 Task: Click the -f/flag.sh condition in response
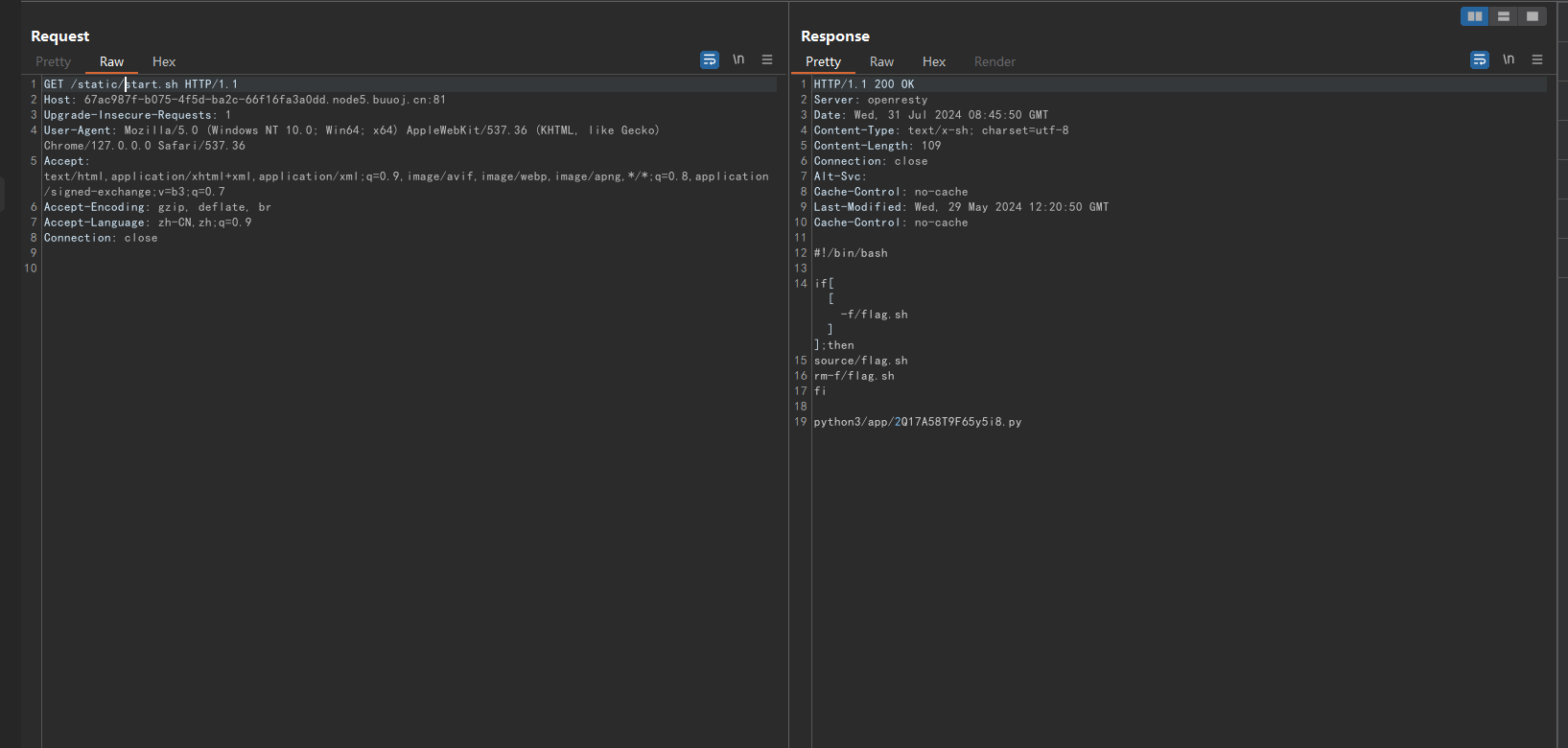[x=874, y=315]
